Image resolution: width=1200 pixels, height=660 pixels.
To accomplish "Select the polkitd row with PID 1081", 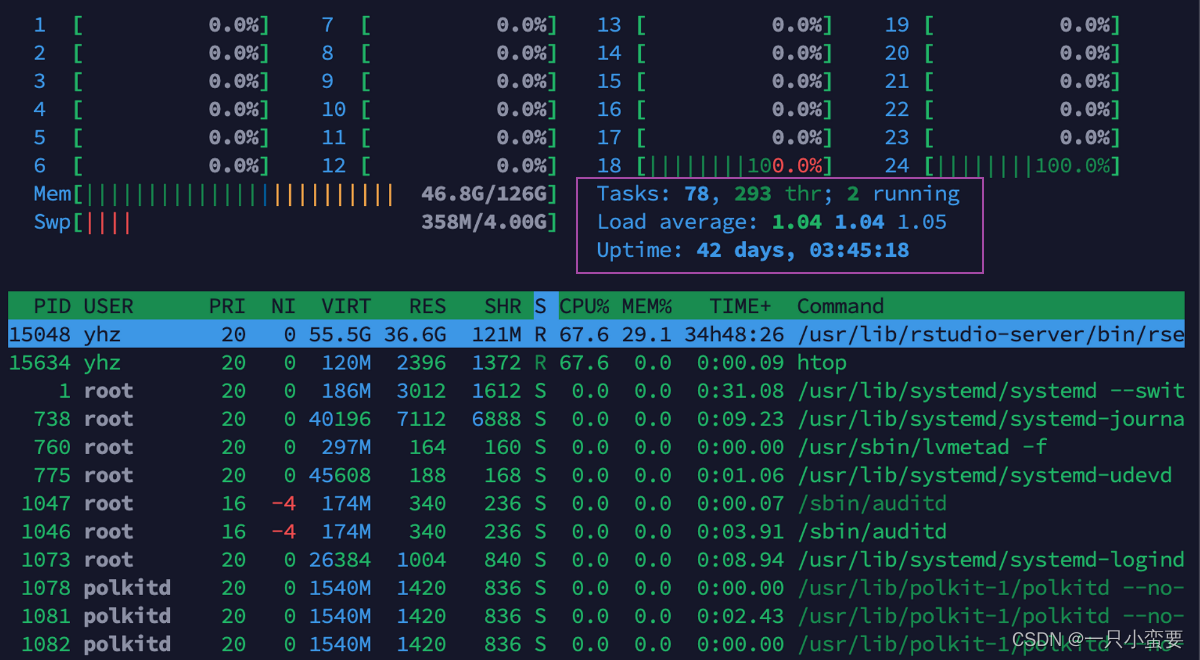I will pos(596,616).
